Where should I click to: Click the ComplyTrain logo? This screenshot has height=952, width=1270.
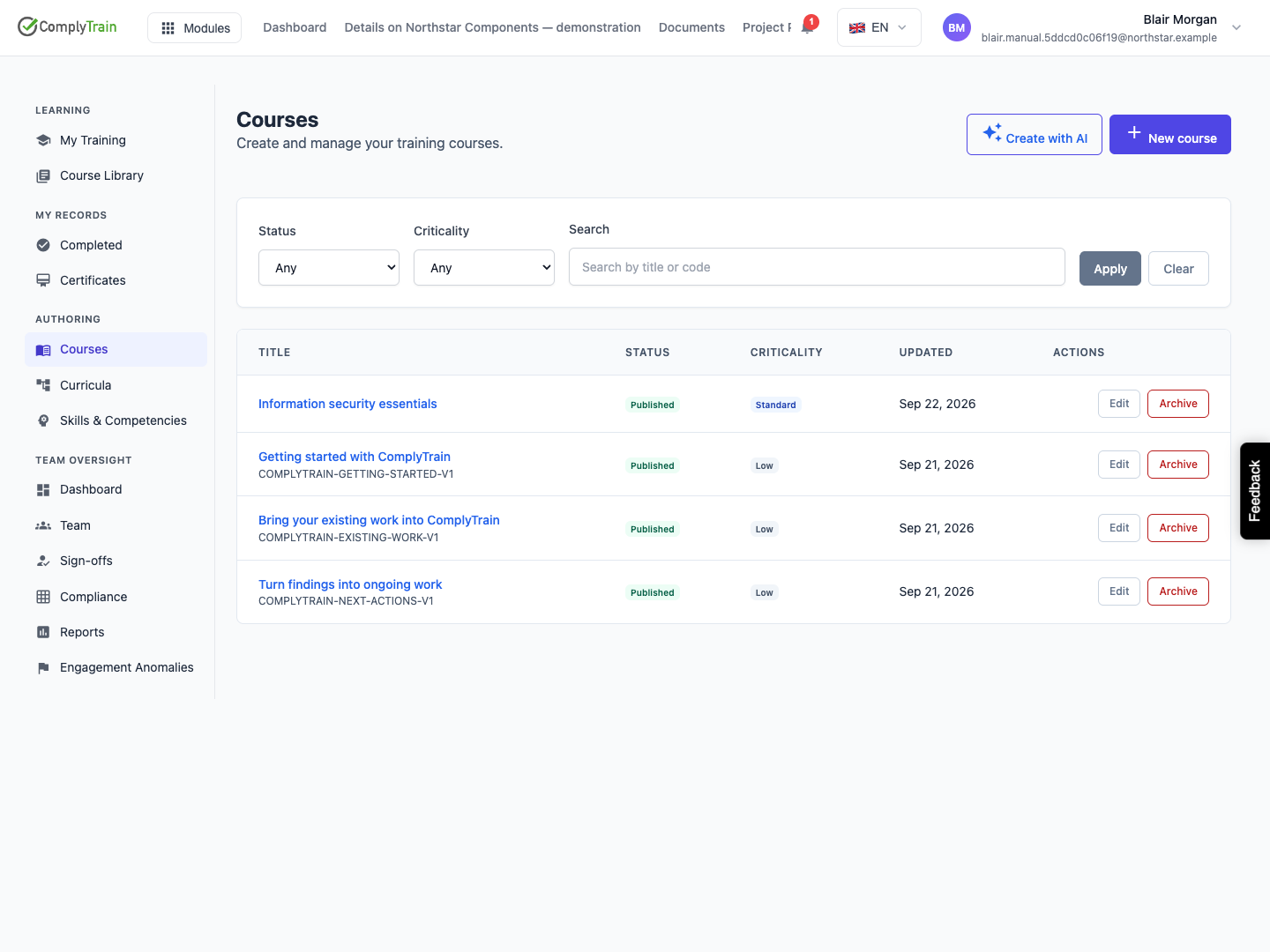67,26
